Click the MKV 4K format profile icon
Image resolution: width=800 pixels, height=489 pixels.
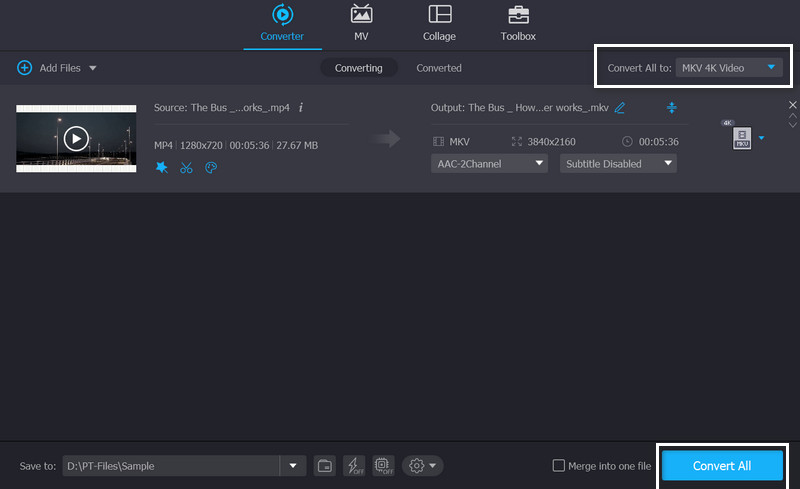coord(741,137)
